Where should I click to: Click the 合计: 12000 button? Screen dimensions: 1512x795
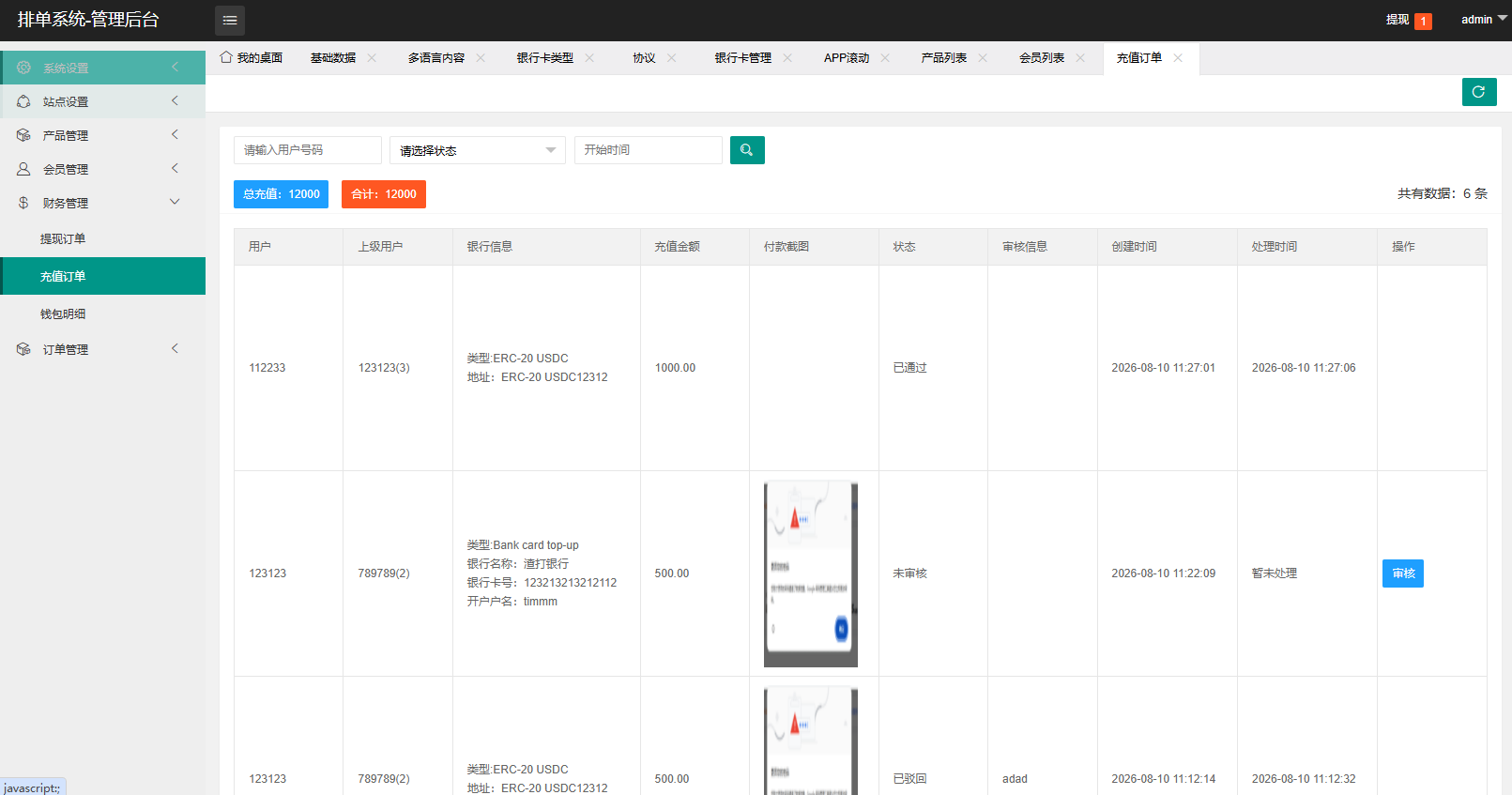[x=384, y=194]
